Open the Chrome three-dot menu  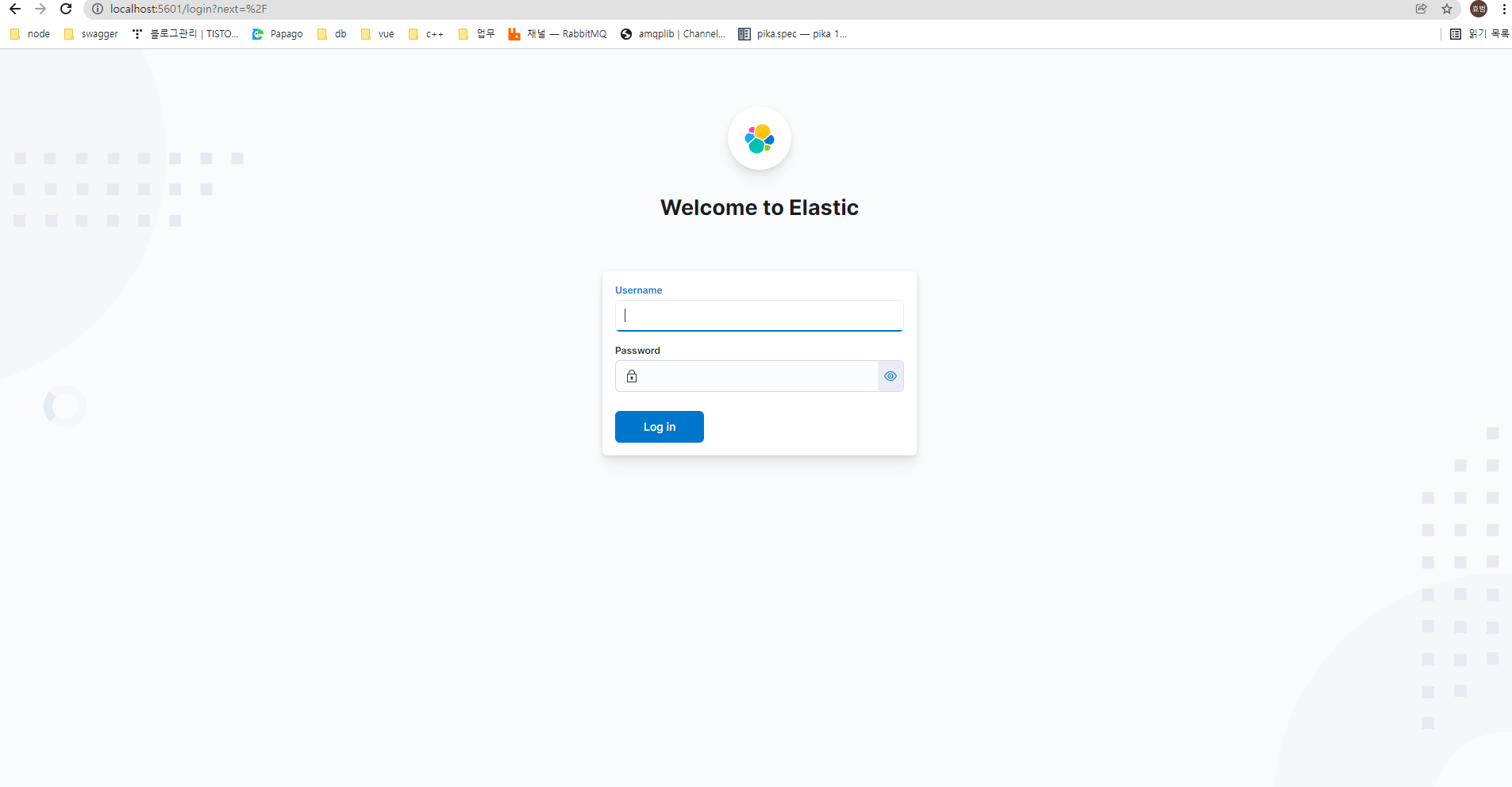point(1504,9)
